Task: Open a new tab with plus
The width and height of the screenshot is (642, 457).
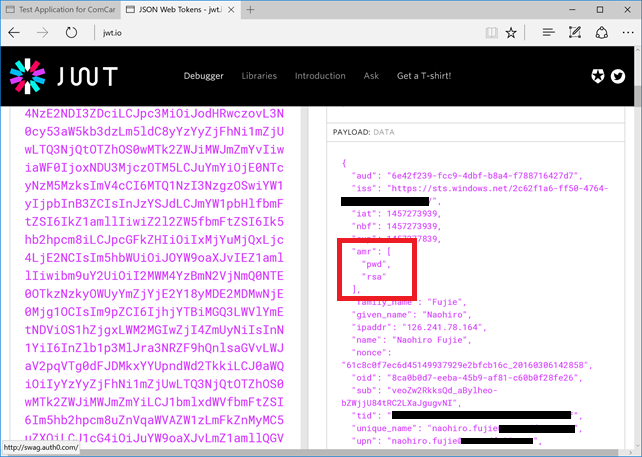Action: [x=250, y=10]
